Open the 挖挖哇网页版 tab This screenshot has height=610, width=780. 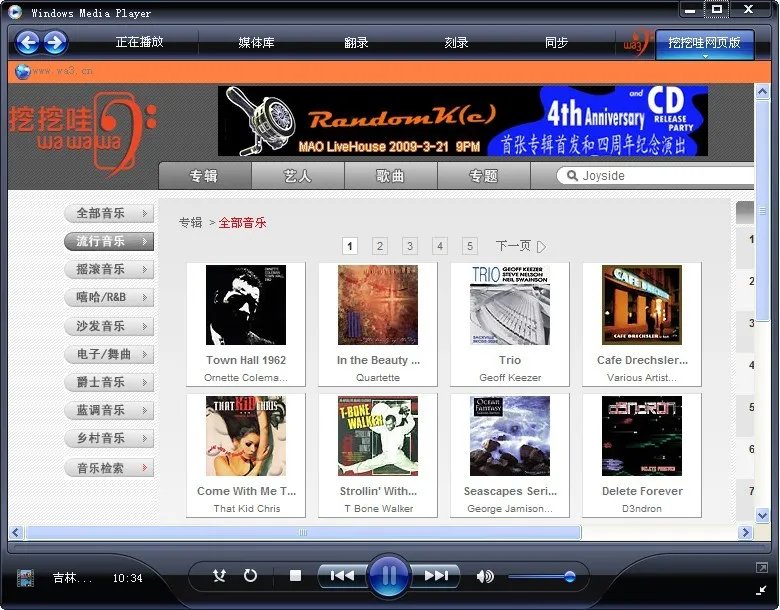click(x=704, y=42)
